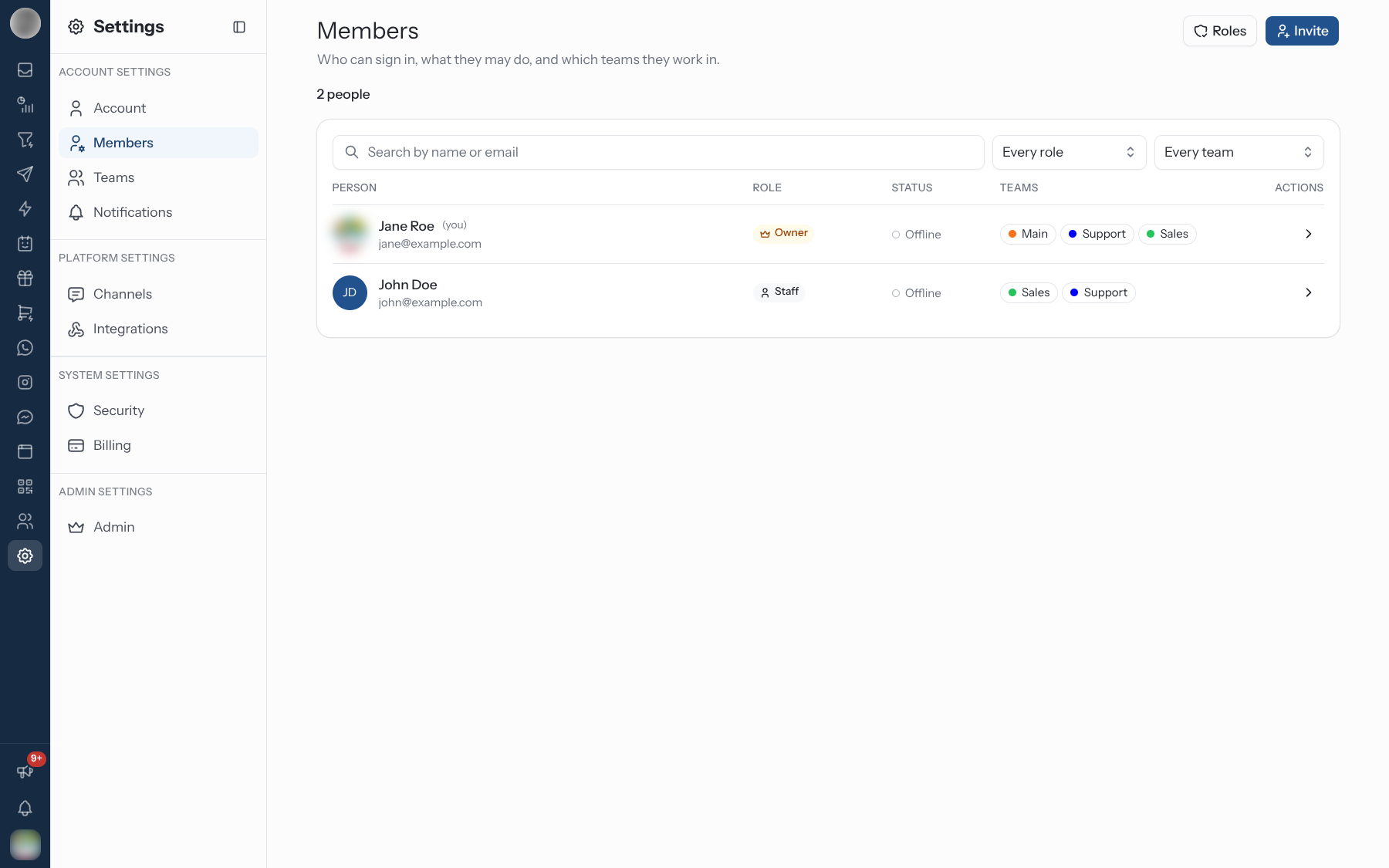Screen dimensions: 1389x868
Task: Open the WhatsApp icon in the left rail
Action: pyautogui.click(x=25, y=348)
